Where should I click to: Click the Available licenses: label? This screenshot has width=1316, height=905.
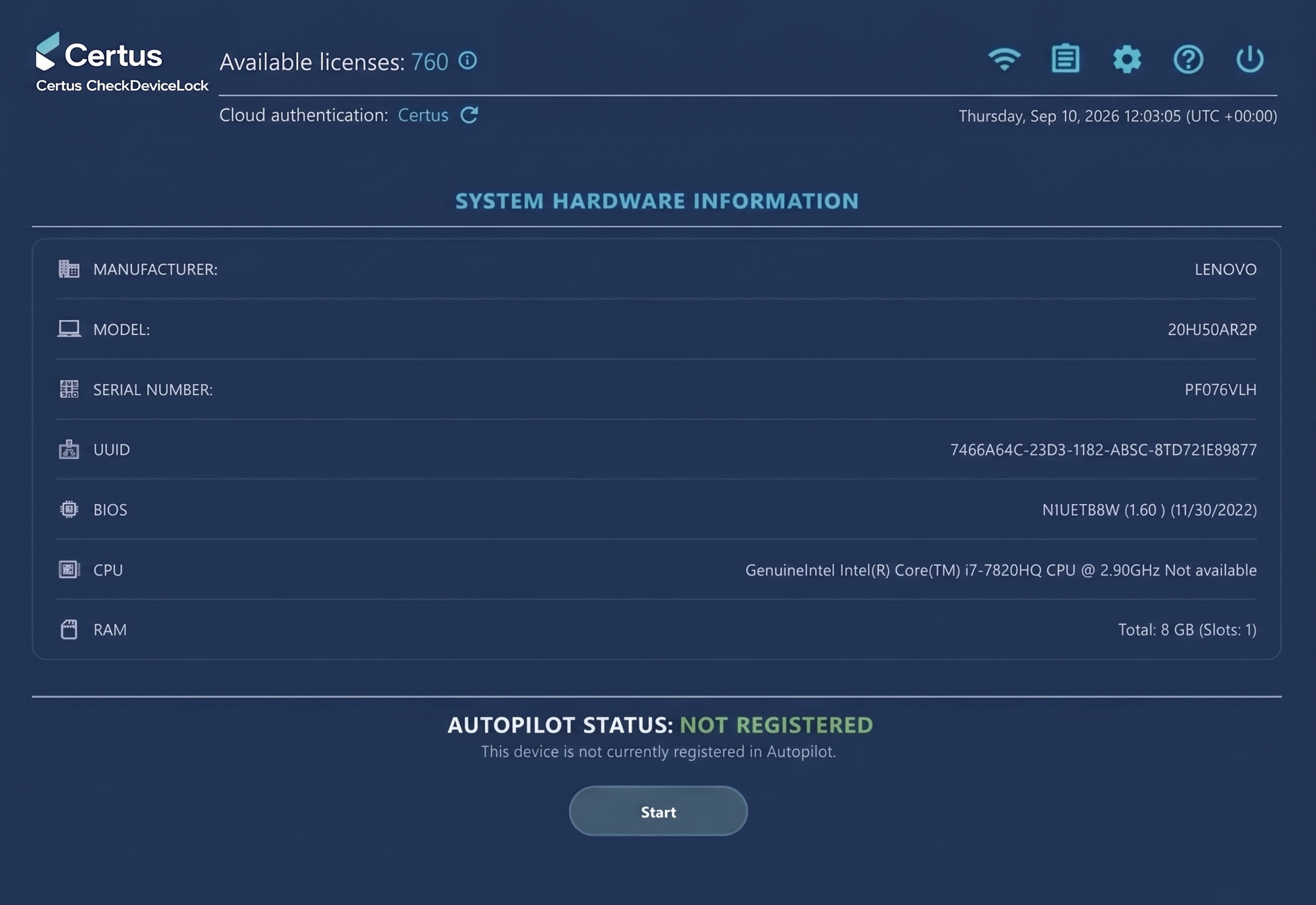click(312, 62)
